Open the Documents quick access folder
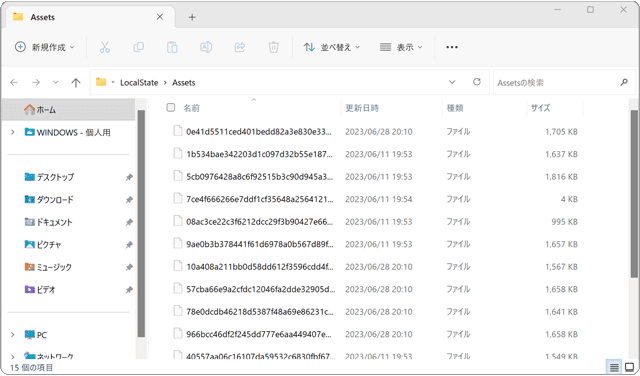The image size is (640, 376). click(49, 222)
